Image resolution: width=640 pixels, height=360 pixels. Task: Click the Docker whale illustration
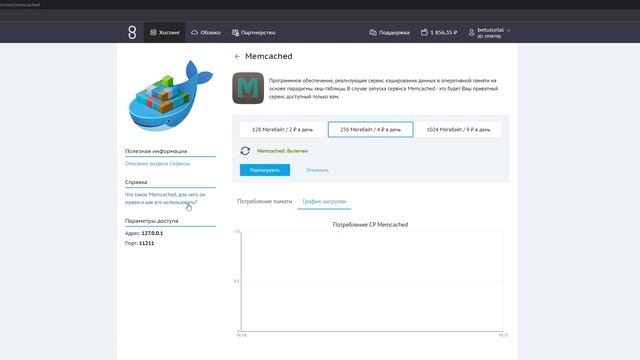coord(171,96)
